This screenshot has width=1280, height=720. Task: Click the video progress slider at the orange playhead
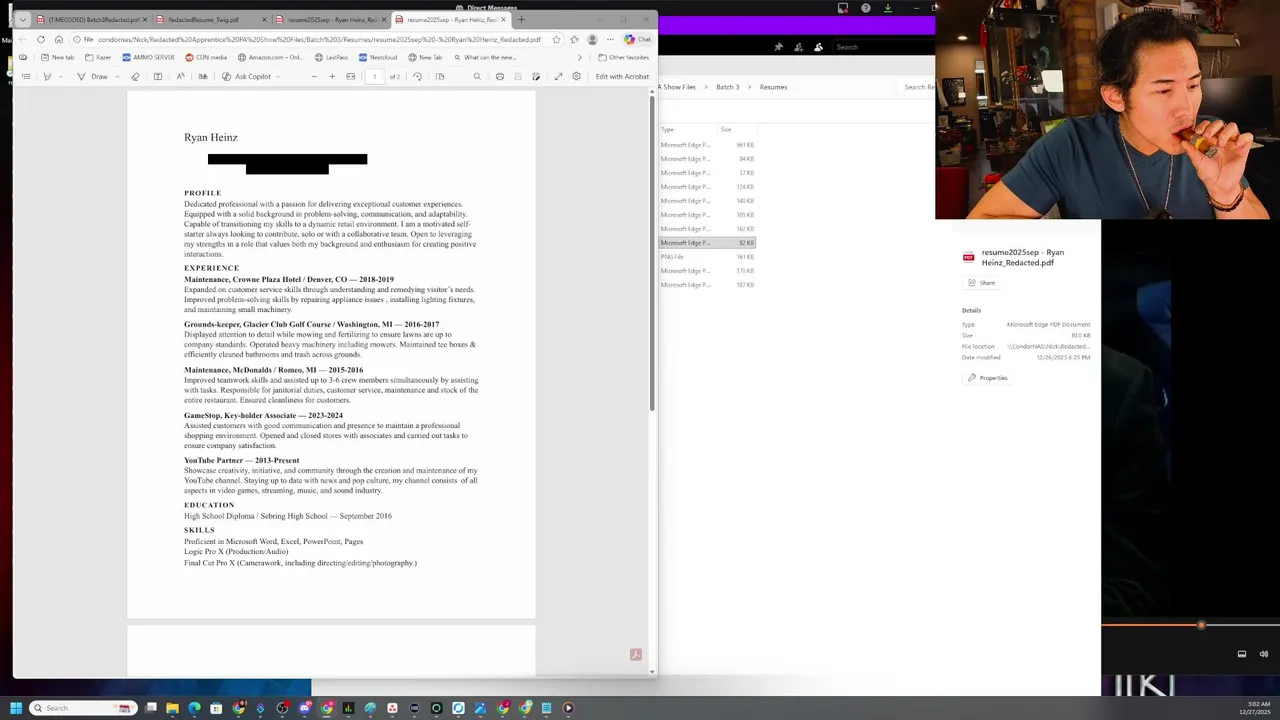tap(1201, 625)
